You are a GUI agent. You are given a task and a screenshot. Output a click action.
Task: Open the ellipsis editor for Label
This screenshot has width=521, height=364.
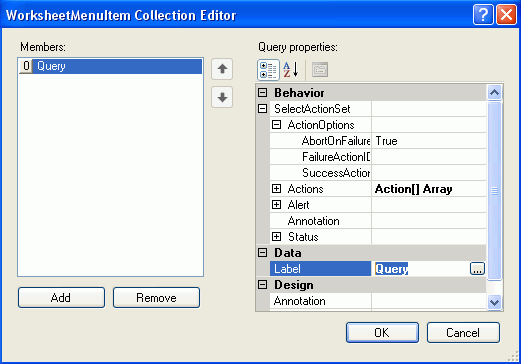(477, 269)
